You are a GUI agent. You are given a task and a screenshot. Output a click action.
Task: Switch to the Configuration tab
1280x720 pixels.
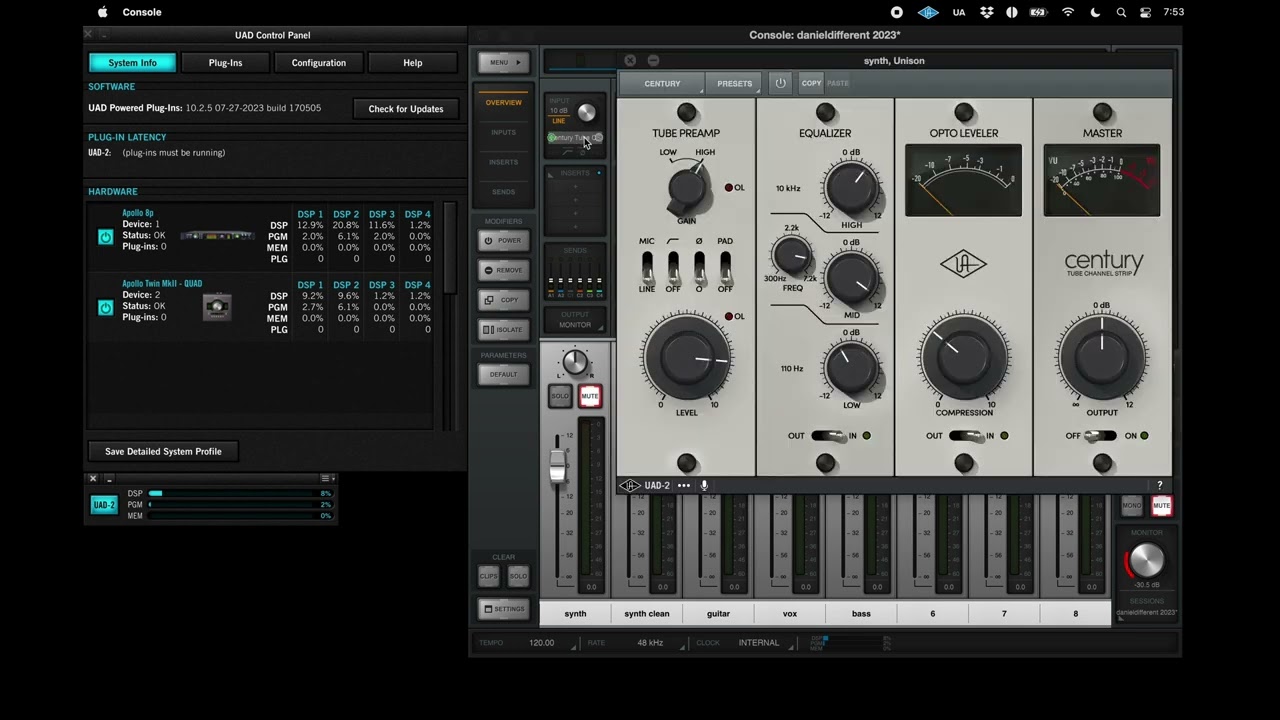tap(319, 62)
